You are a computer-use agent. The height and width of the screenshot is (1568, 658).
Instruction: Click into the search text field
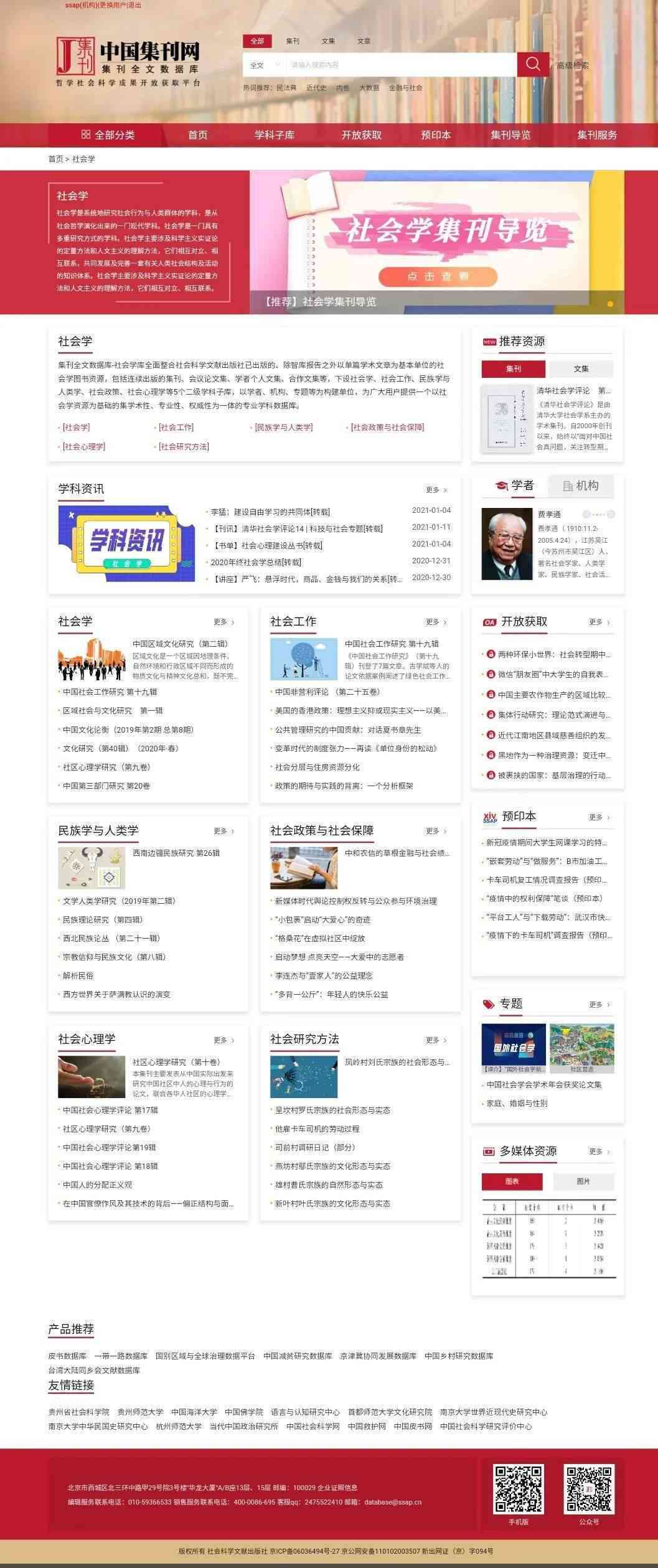[402, 65]
